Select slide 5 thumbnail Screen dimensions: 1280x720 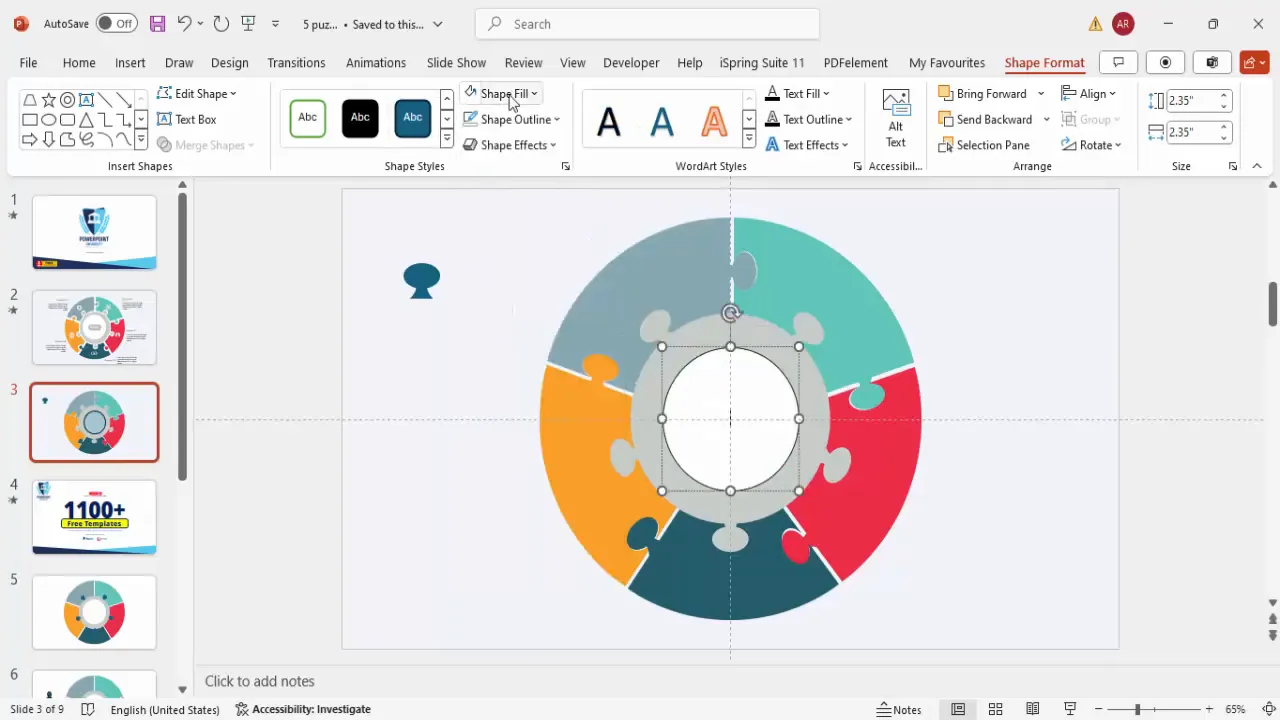94,612
